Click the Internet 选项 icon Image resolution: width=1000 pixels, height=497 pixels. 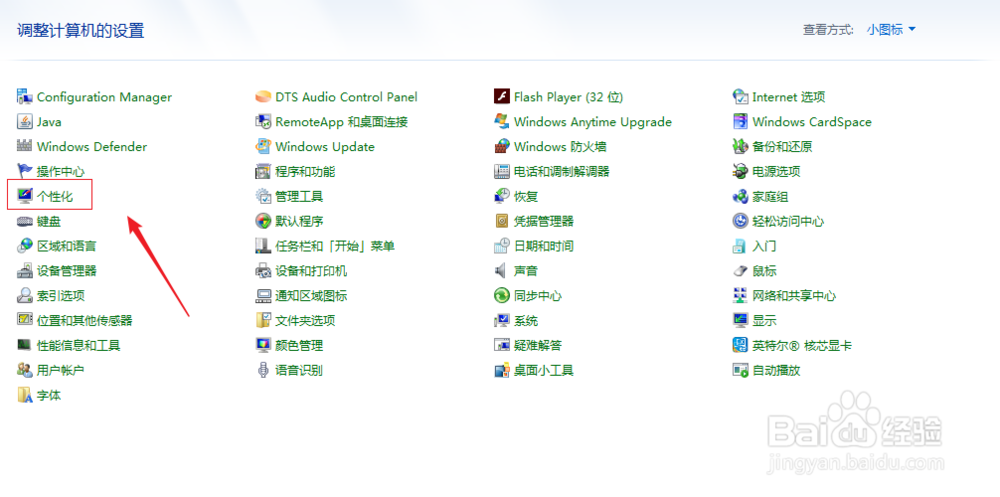[740, 97]
